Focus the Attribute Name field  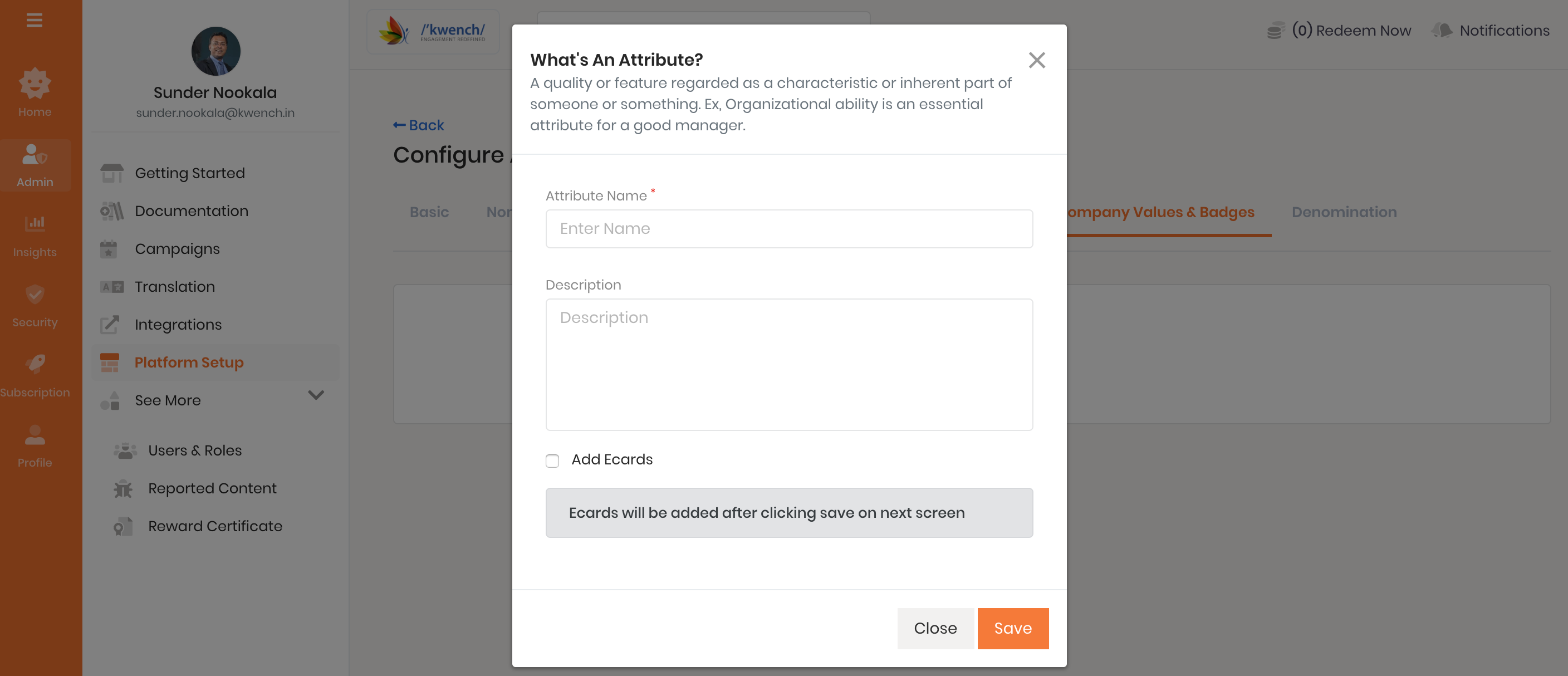coord(789,229)
